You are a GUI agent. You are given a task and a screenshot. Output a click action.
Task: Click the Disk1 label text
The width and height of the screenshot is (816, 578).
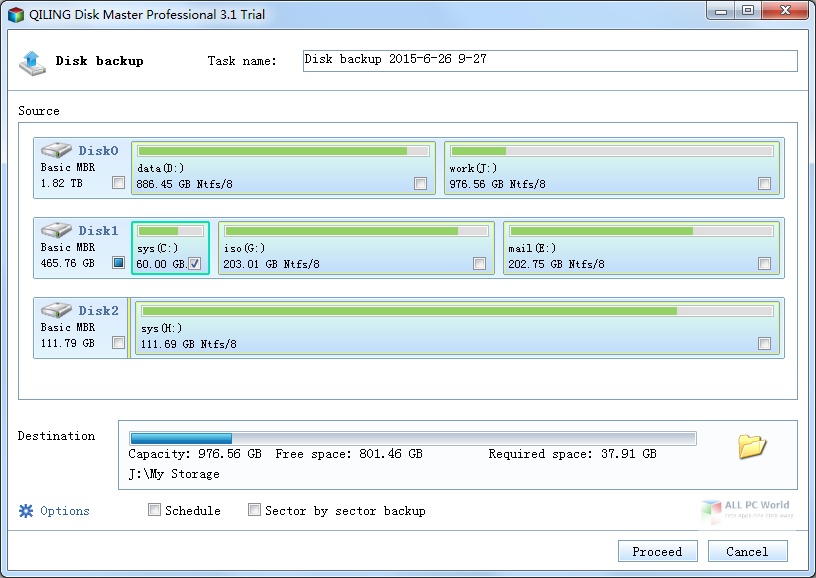pos(98,230)
